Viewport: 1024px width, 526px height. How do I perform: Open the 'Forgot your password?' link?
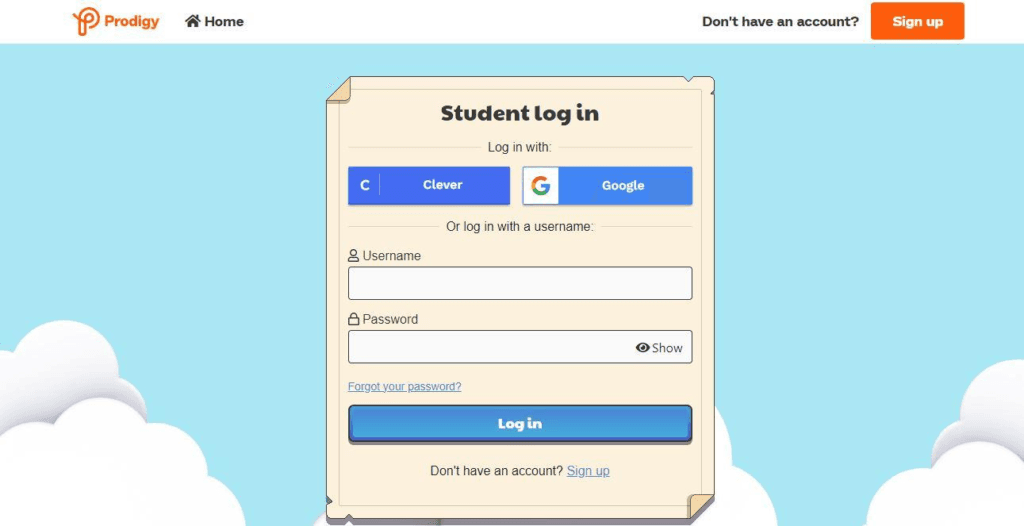click(404, 386)
